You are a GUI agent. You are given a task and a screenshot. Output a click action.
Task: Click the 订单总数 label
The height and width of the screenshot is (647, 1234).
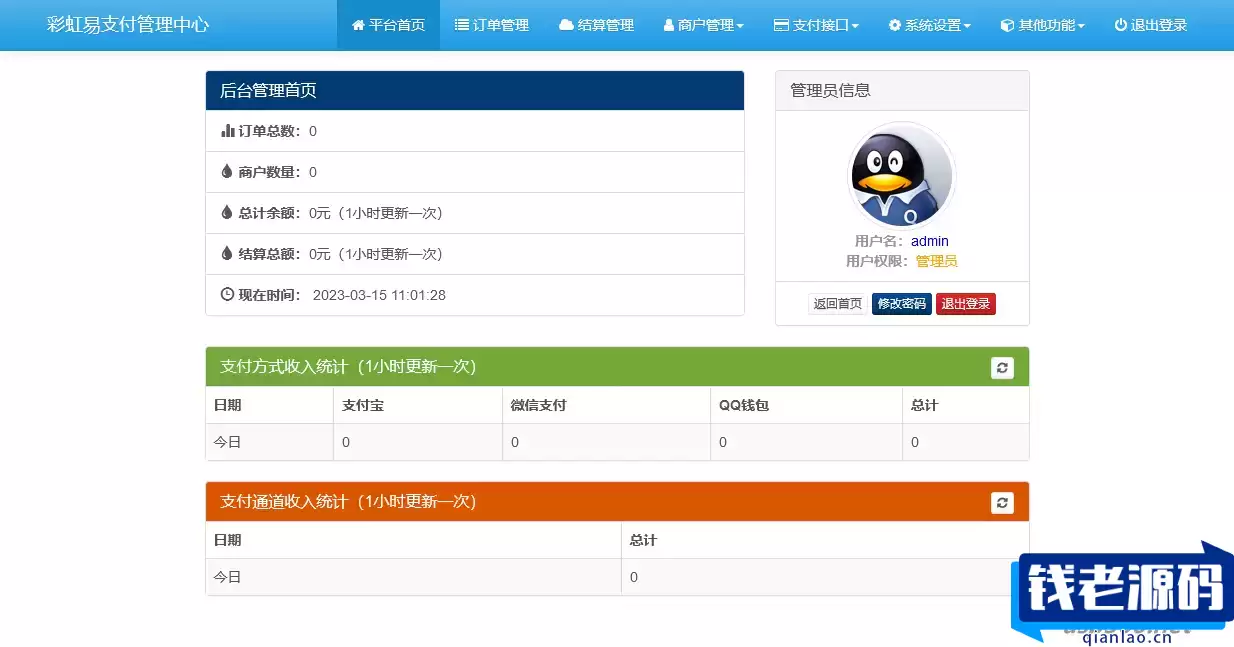point(269,131)
